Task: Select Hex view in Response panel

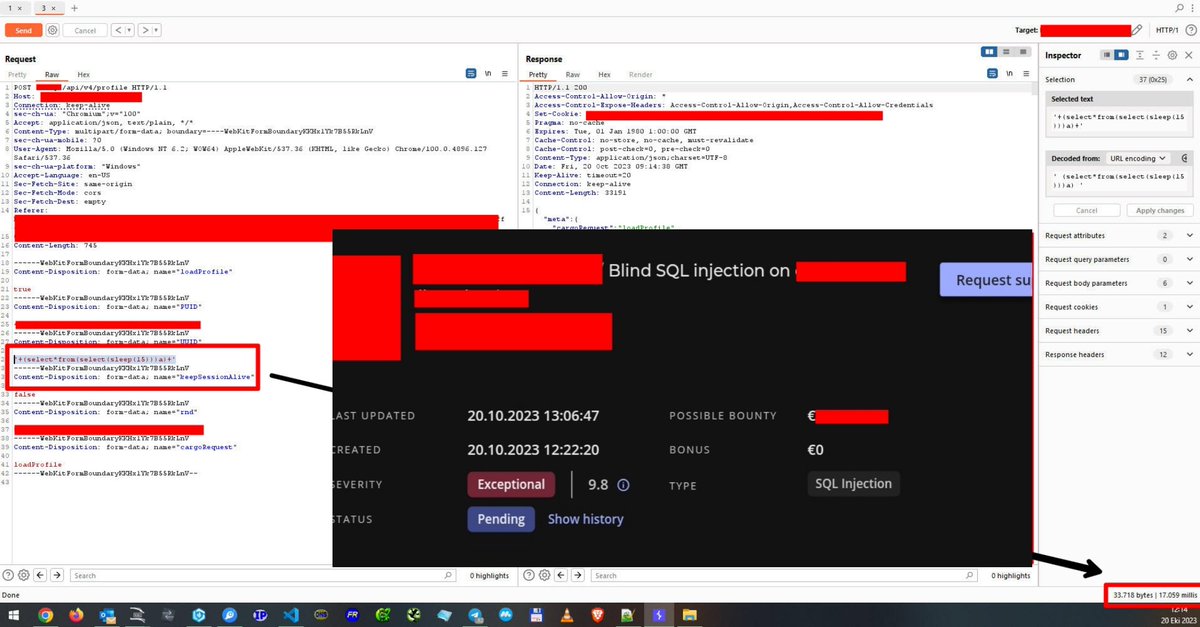Action: pos(604,75)
